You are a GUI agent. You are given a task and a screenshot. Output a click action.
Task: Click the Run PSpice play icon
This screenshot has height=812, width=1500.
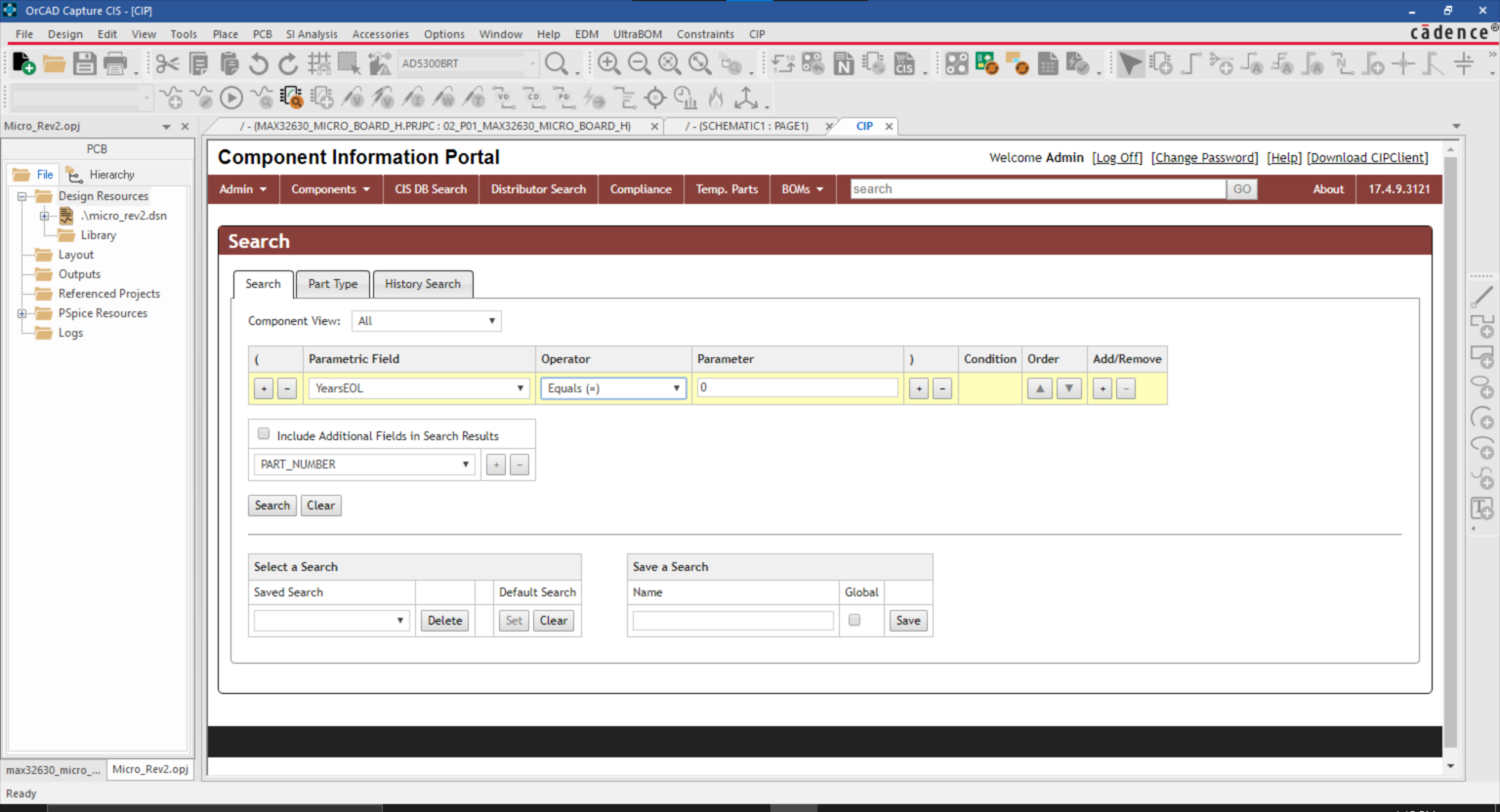point(231,98)
